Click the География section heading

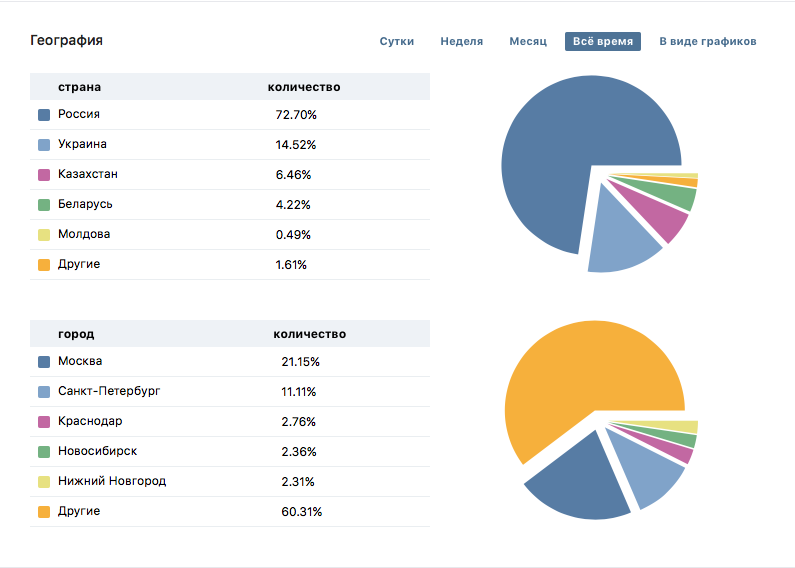pos(66,41)
